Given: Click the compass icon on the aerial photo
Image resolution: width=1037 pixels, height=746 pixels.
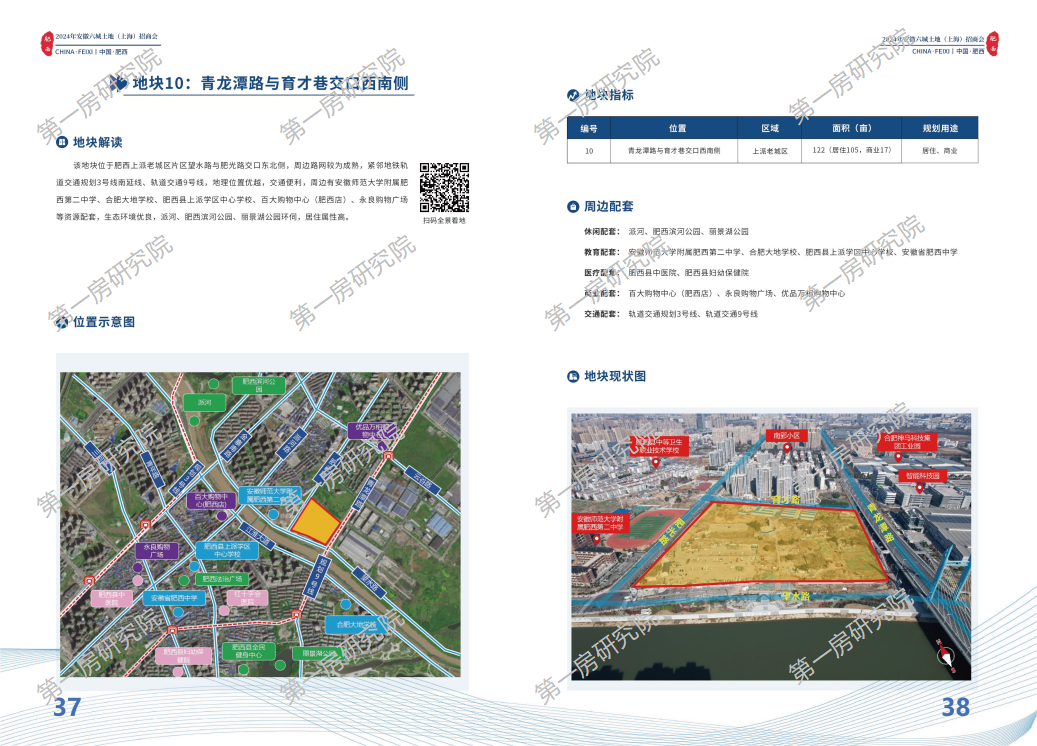Looking at the screenshot, I should click(946, 655).
